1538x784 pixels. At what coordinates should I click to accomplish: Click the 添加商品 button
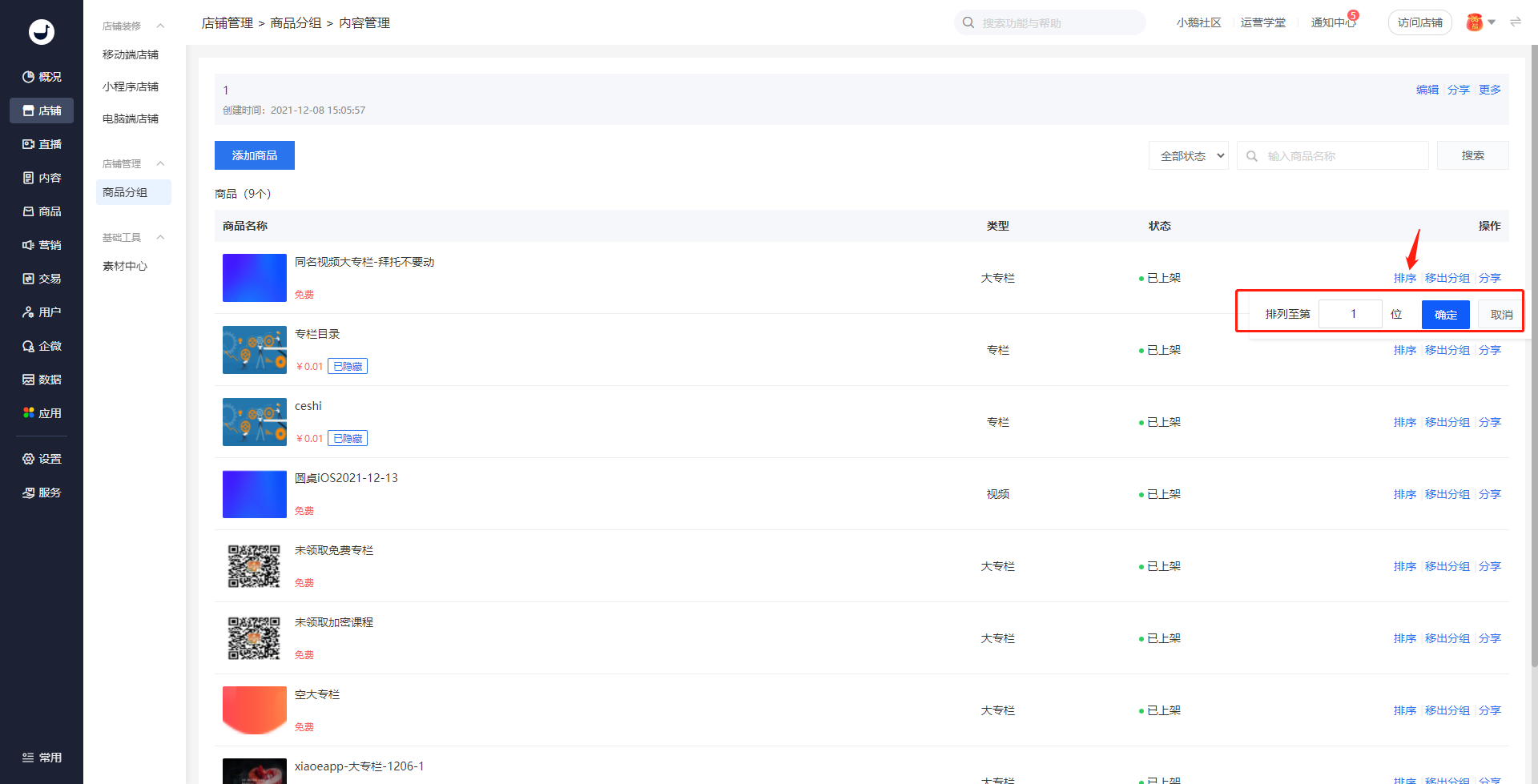[x=255, y=155]
